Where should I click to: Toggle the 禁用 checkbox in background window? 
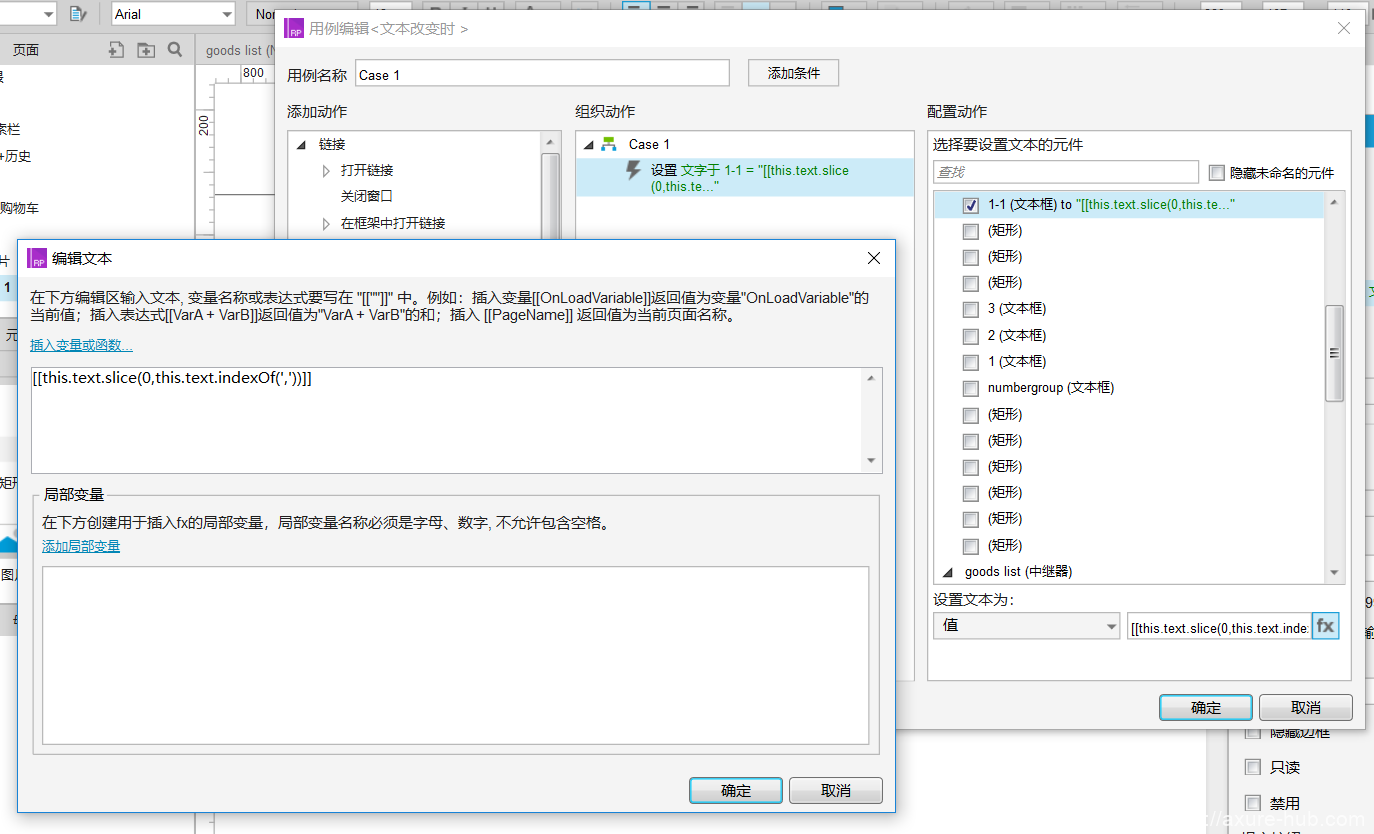(1252, 803)
